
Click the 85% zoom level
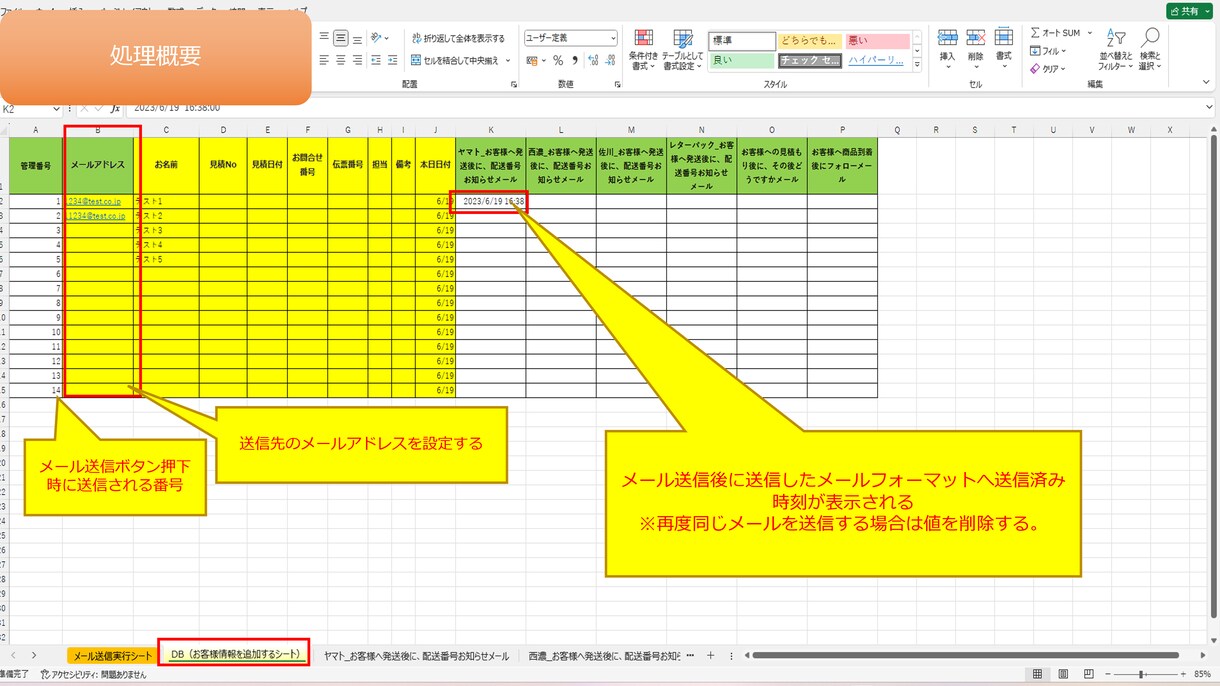[x=1203, y=675]
